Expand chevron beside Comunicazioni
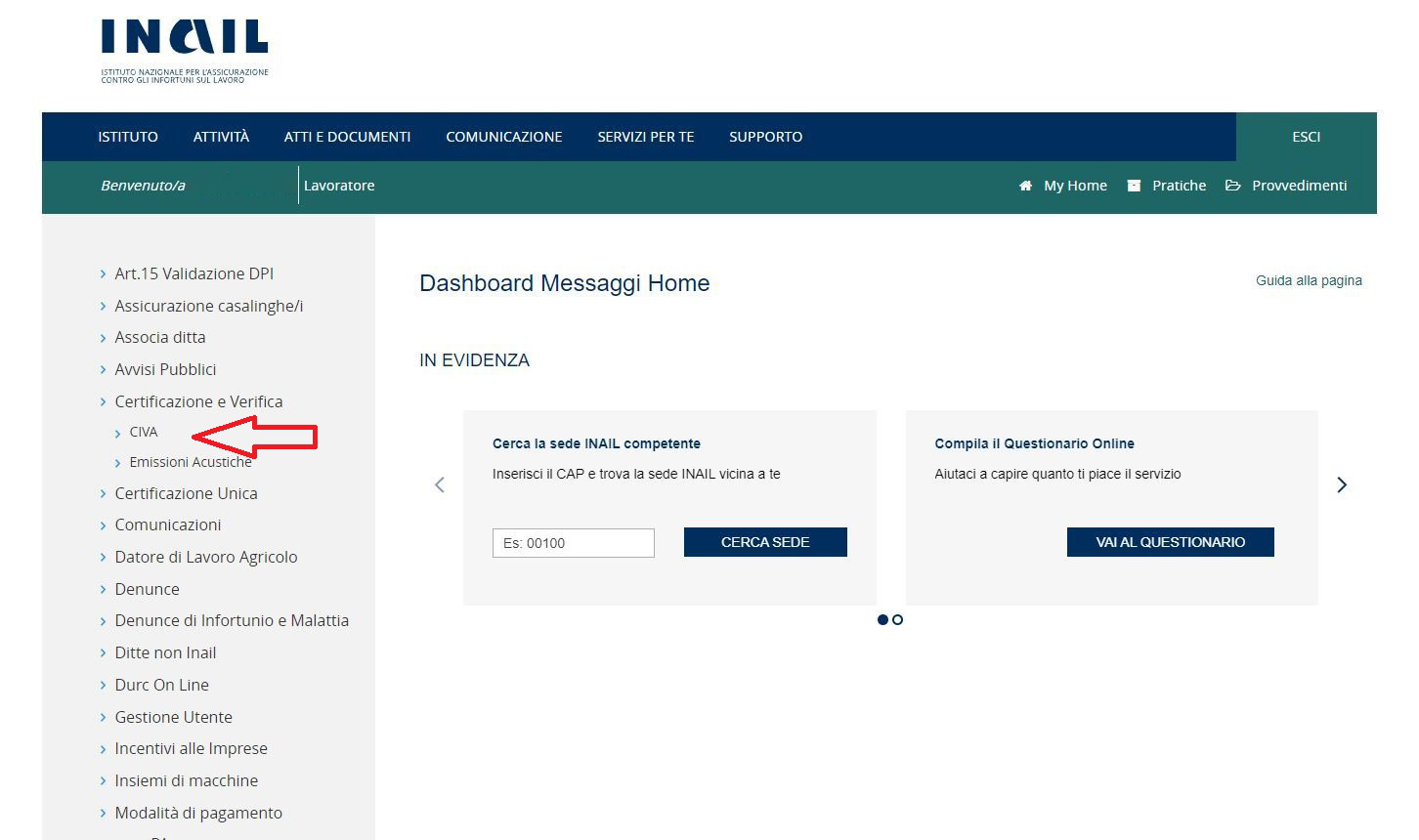1419x840 pixels. 103,525
